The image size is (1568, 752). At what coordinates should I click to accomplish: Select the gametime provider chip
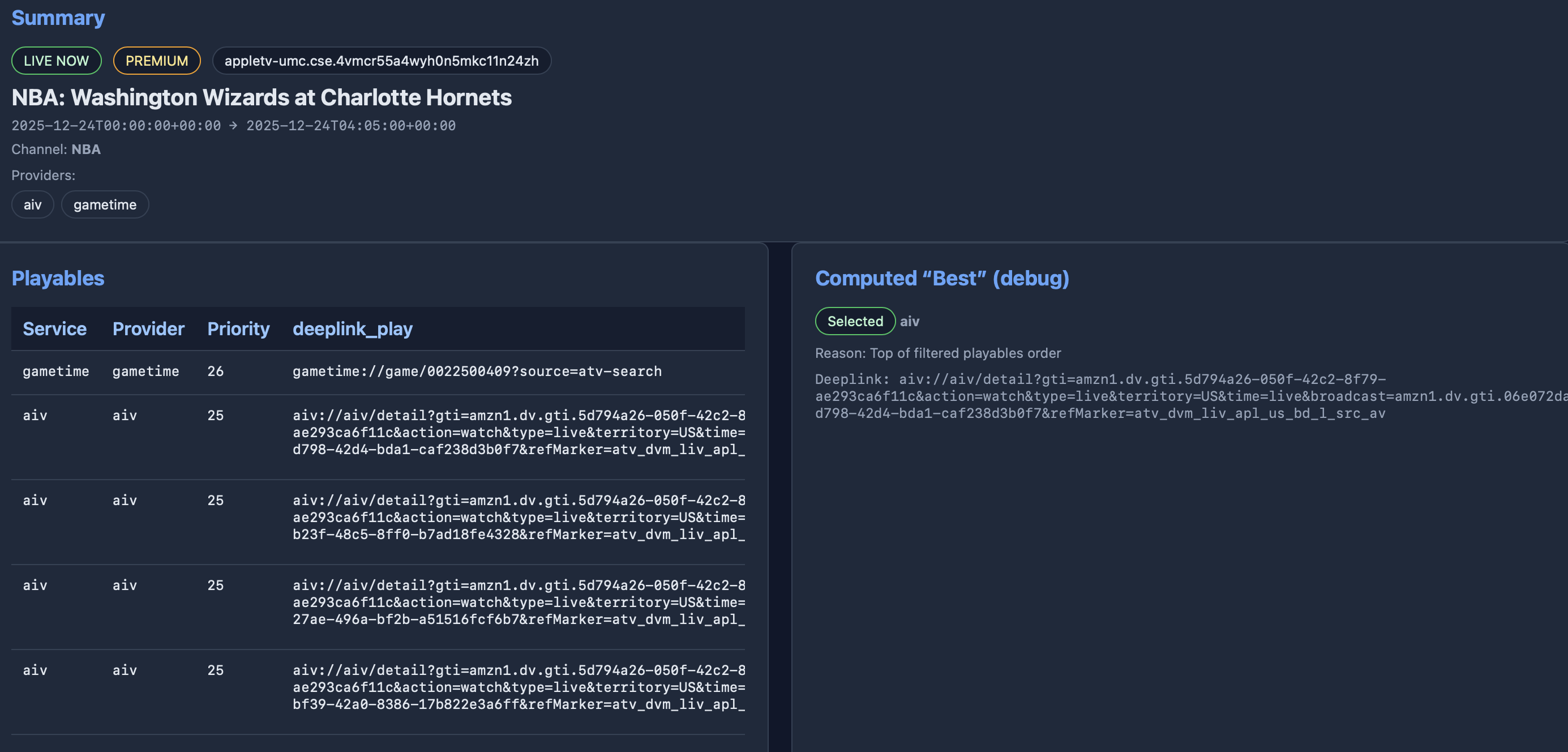click(x=105, y=204)
